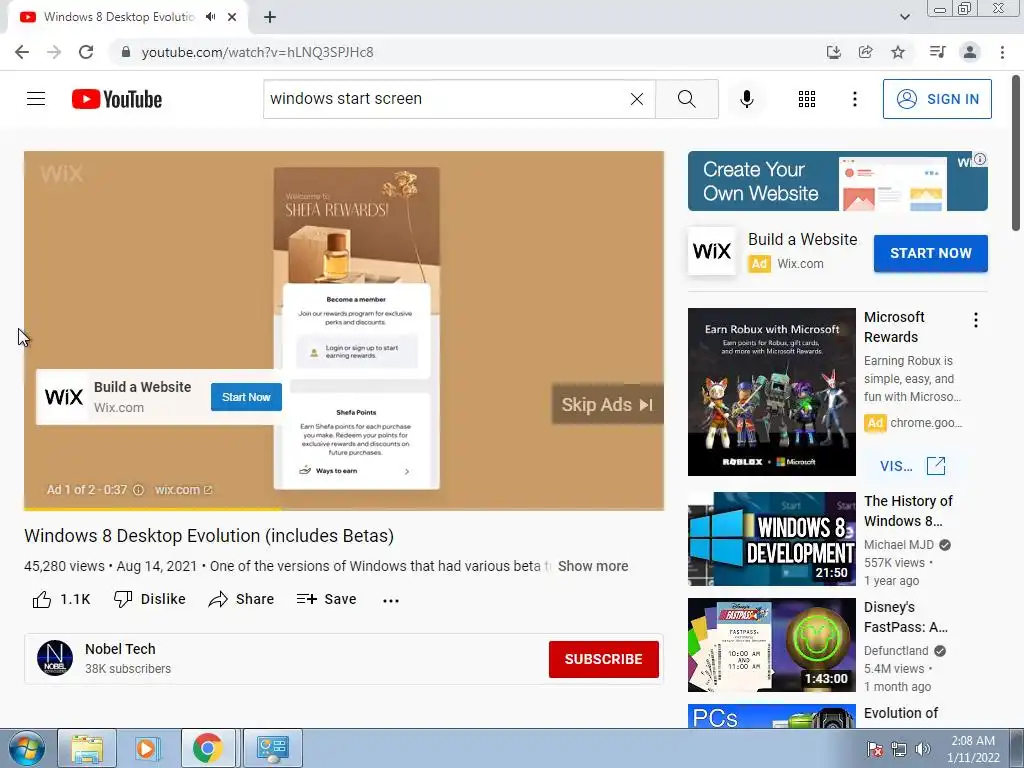Save the video to a playlist
The width and height of the screenshot is (1024, 768).
(x=327, y=600)
